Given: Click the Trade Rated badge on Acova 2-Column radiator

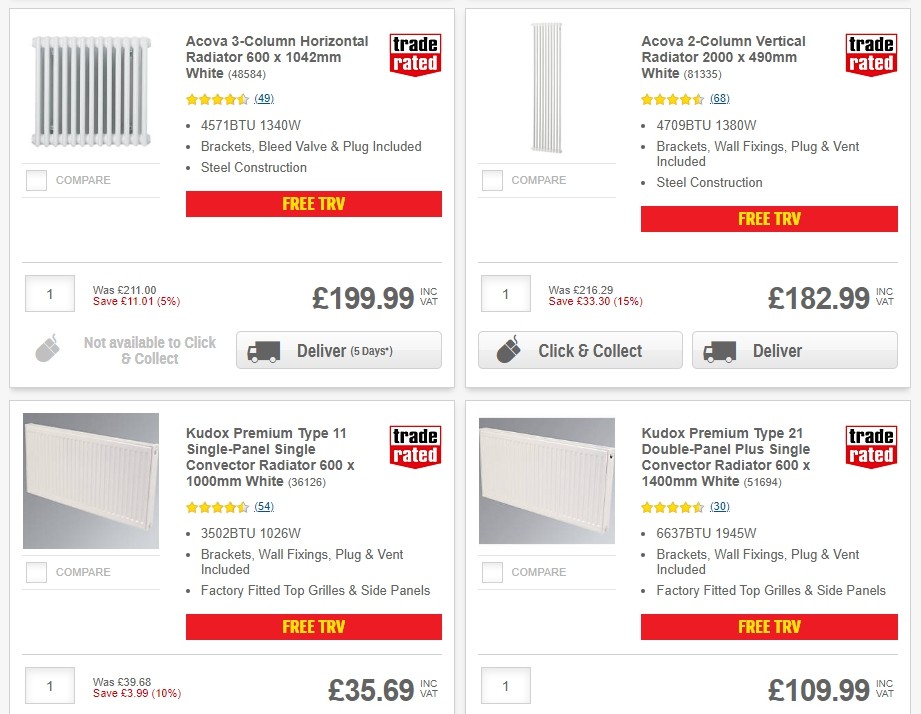Looking at the screenshot, I should coord(871,54).
